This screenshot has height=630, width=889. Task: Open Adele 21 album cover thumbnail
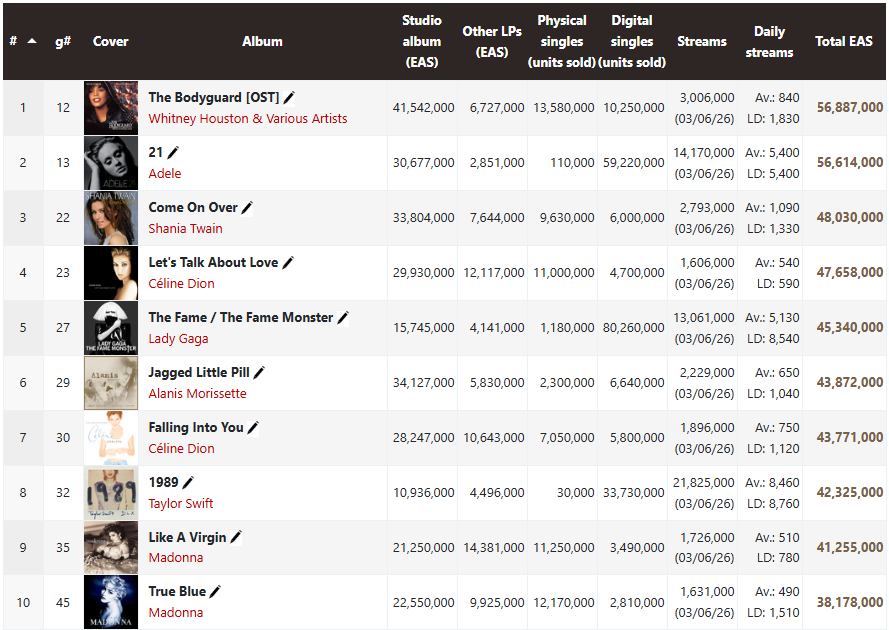point(111,163)
